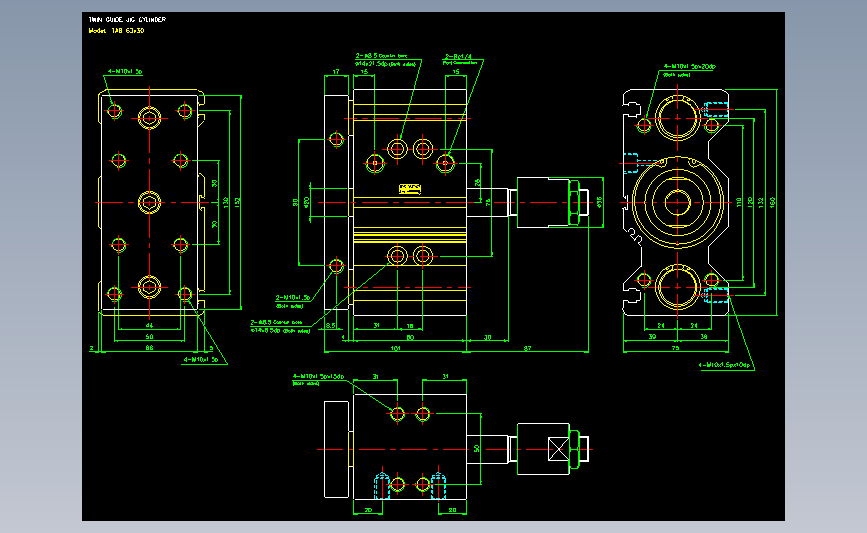Click the large center bore circle in right view

[x=677, y=202]
